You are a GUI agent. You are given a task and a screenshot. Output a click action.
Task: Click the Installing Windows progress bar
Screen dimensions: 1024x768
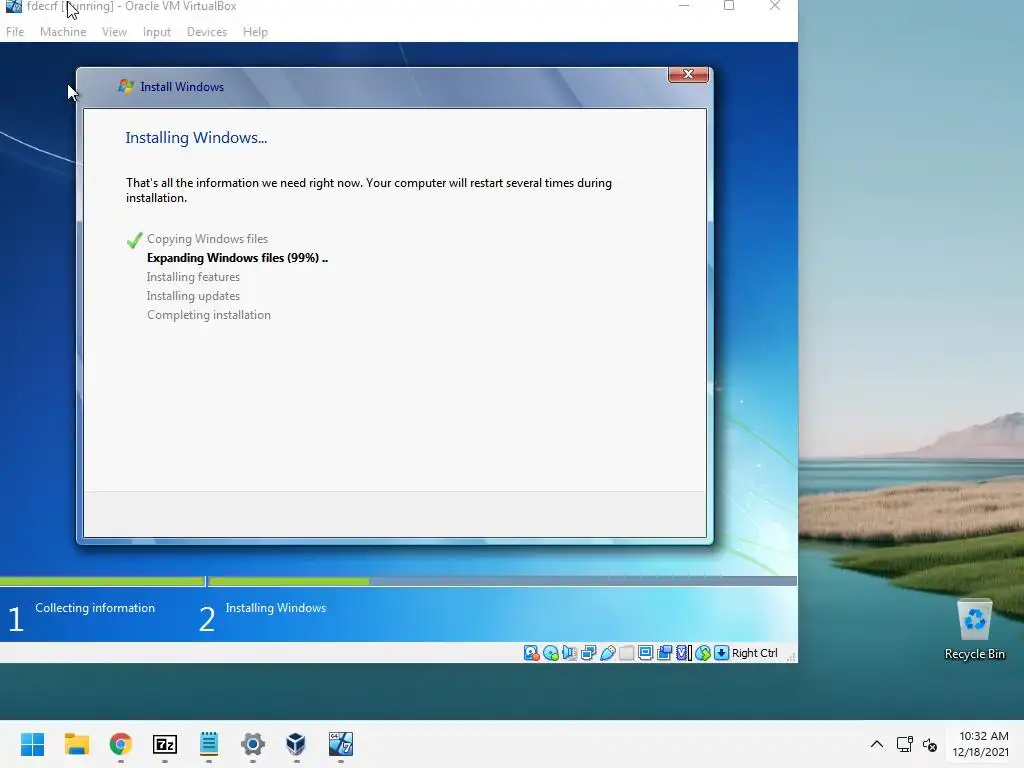pyautogui.click(x=502, y=581)
